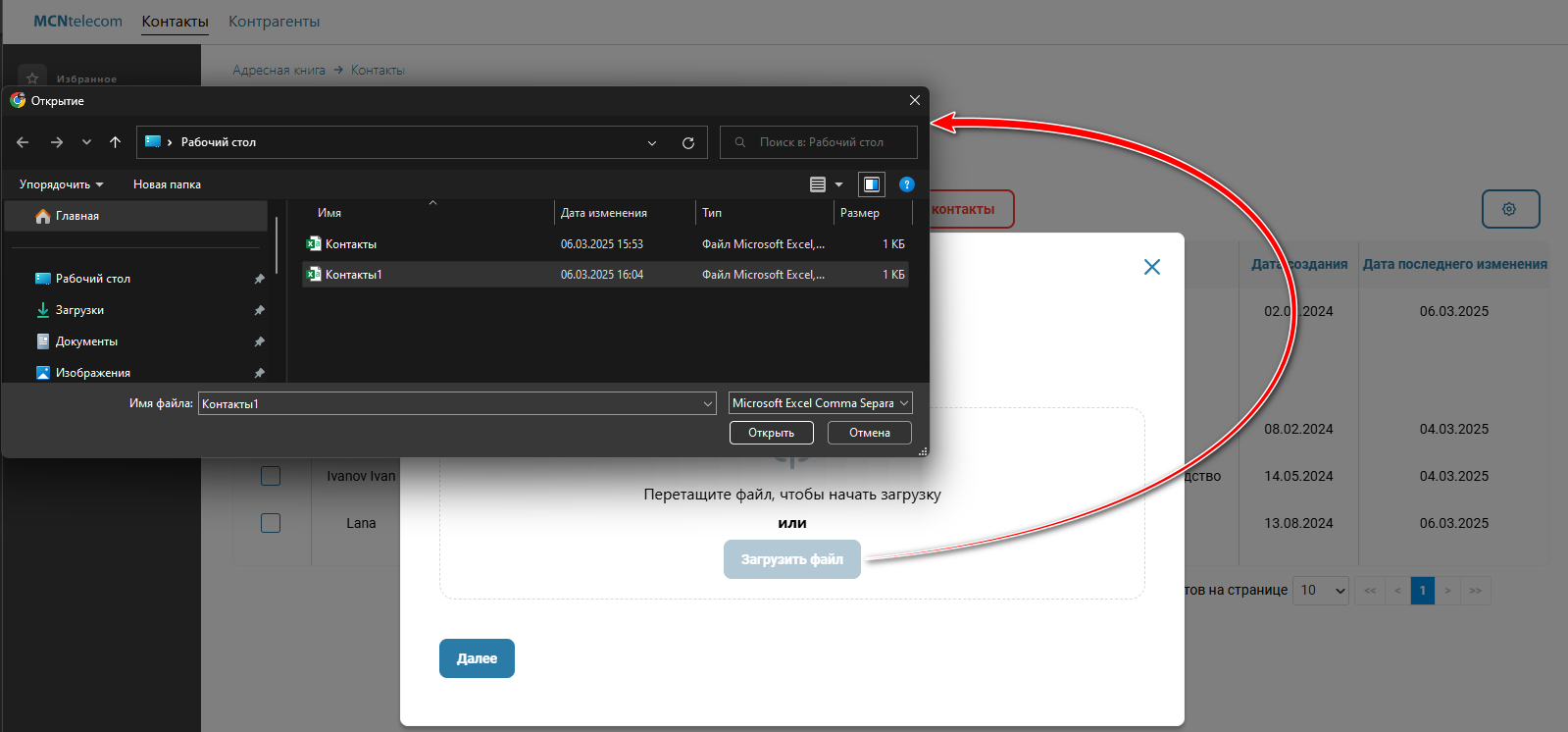Open the table settings gear button
The image size is (1568, 732).
pos(1510,209)
